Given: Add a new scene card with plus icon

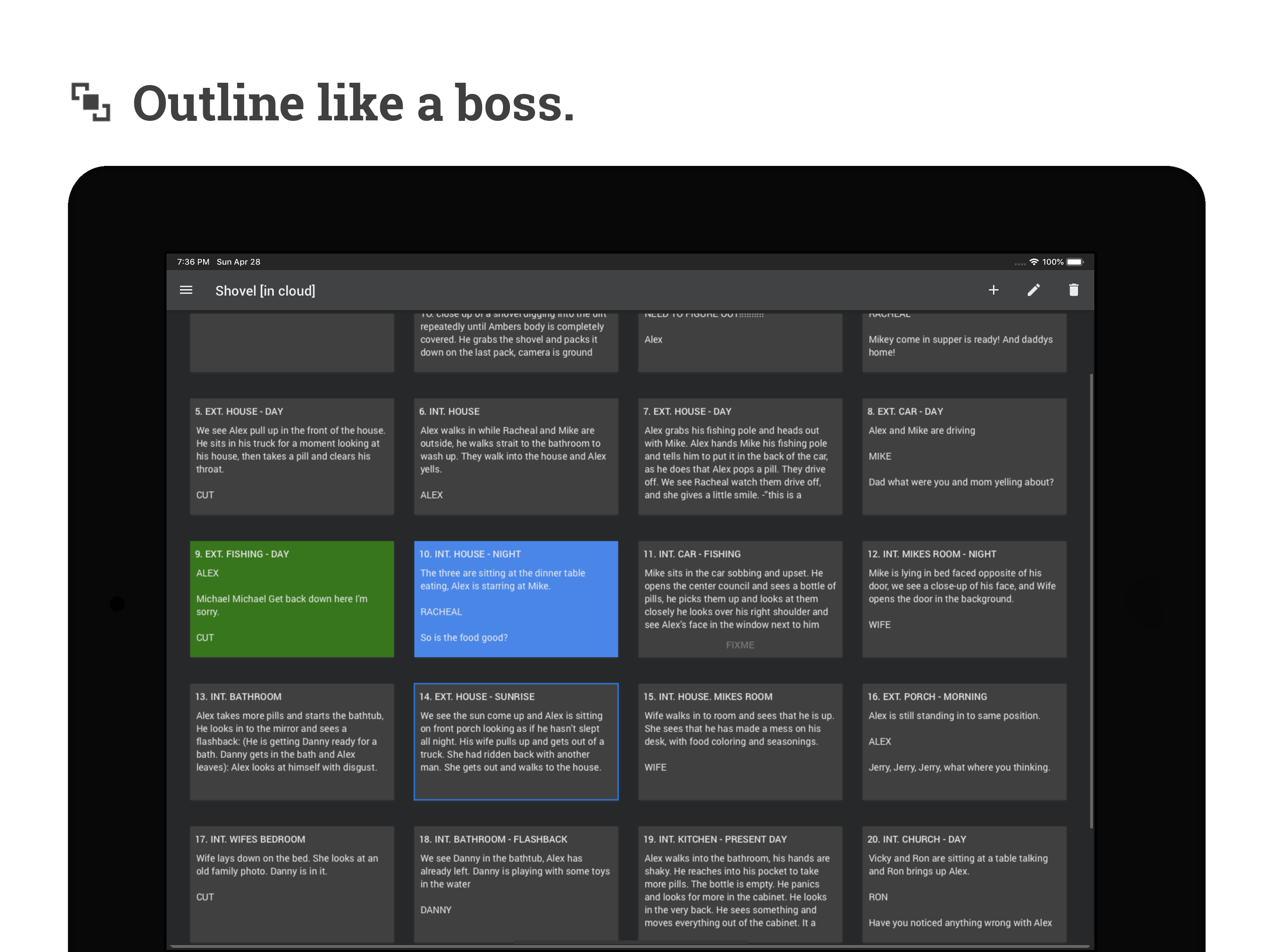Looking at the screenshot, I should tap(993, 291).
